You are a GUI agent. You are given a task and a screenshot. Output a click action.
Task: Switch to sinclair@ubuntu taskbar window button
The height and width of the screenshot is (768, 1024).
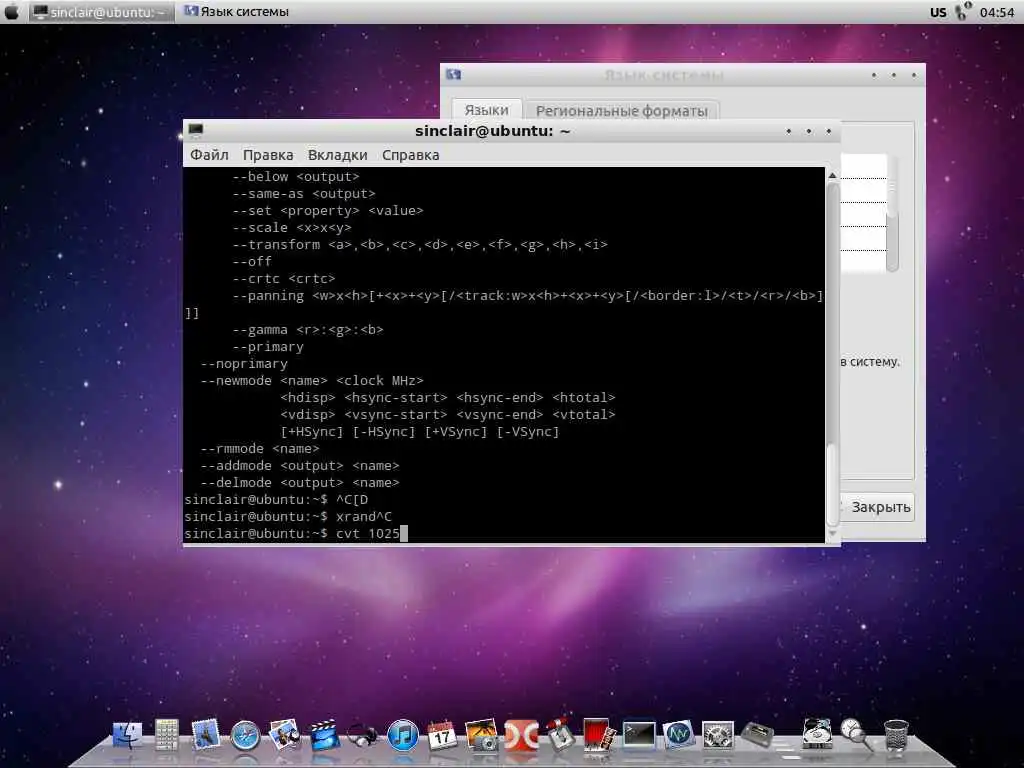[102, 12]
